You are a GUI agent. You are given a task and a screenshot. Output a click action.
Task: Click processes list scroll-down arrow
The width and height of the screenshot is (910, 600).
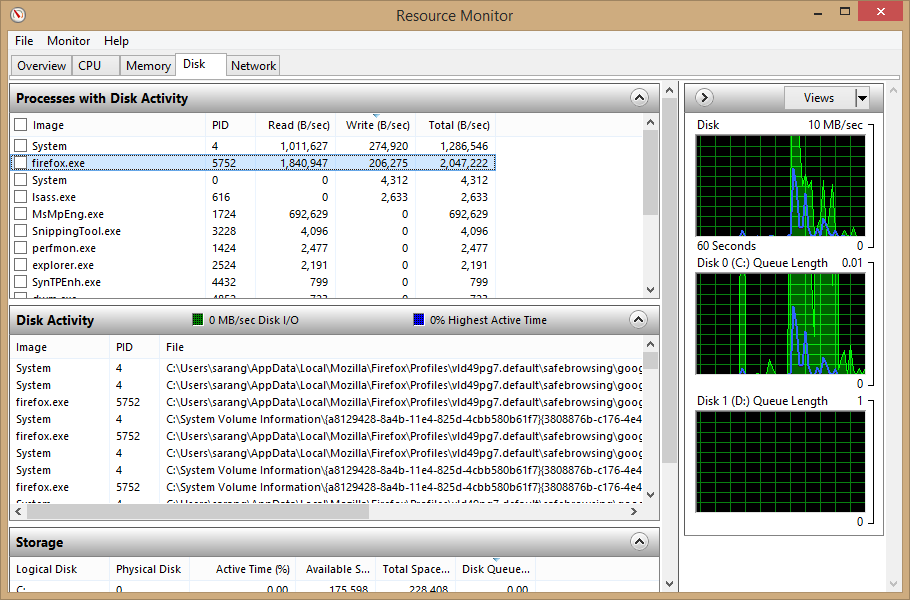click(650, 290)
